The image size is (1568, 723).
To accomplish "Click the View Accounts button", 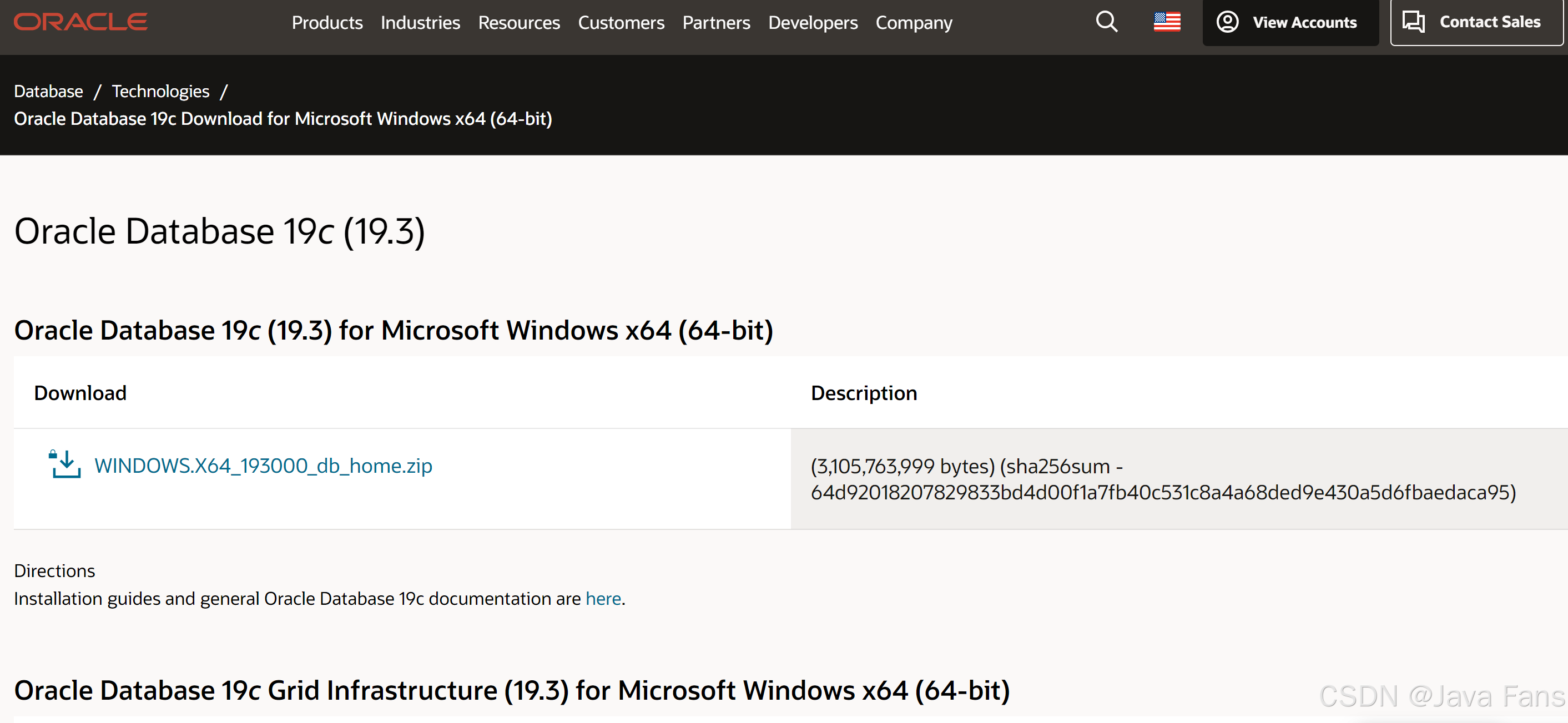I will tap(1290, 23).
